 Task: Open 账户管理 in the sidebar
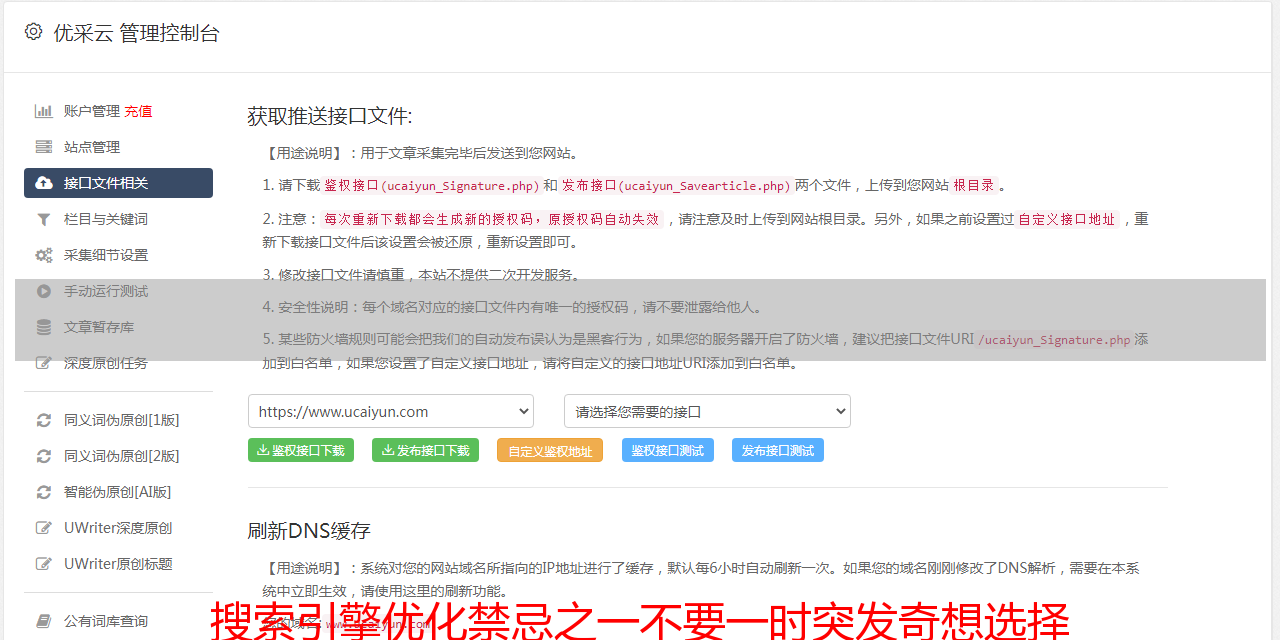92,111
